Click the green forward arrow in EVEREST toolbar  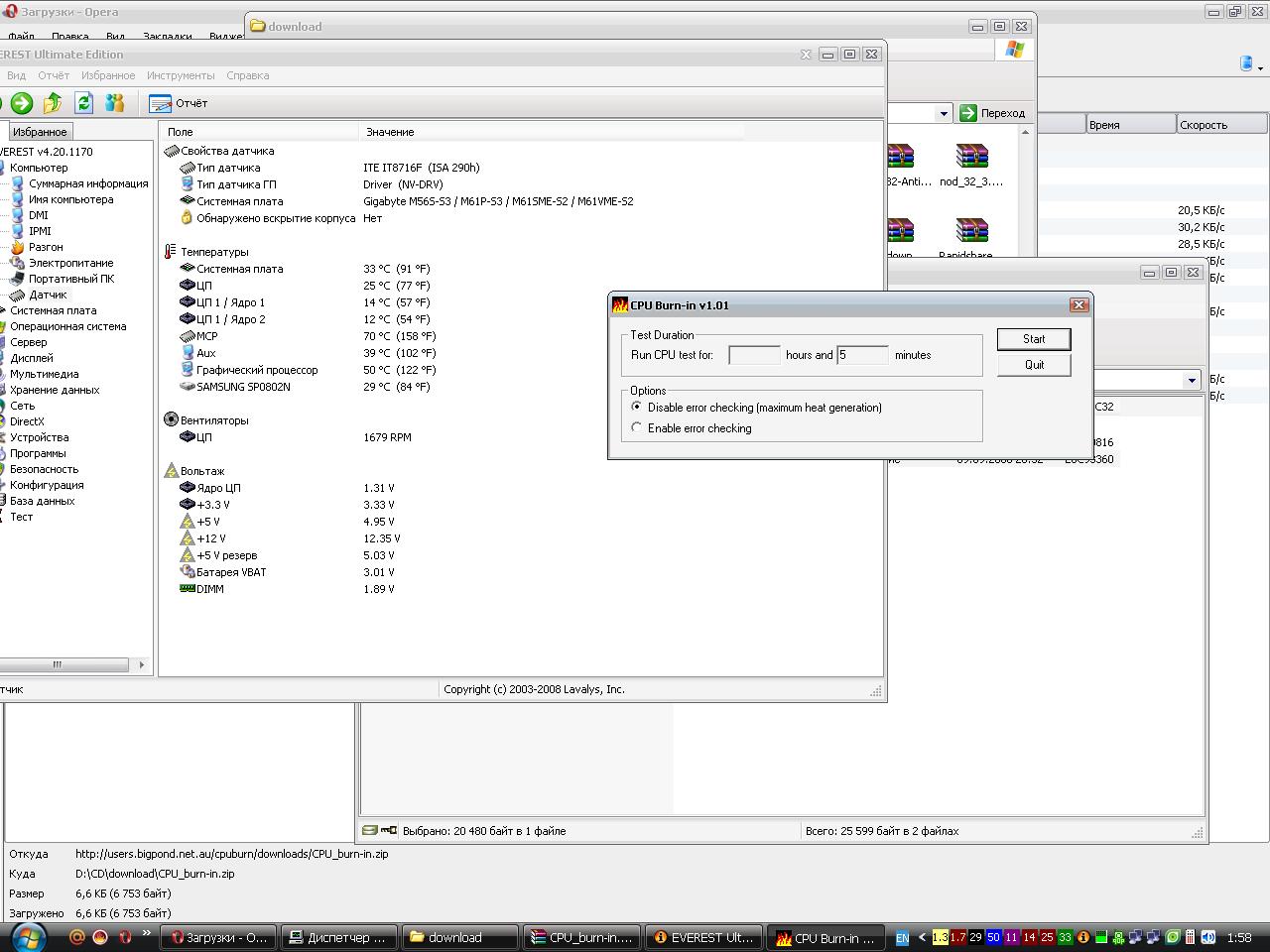click(22, 103)
